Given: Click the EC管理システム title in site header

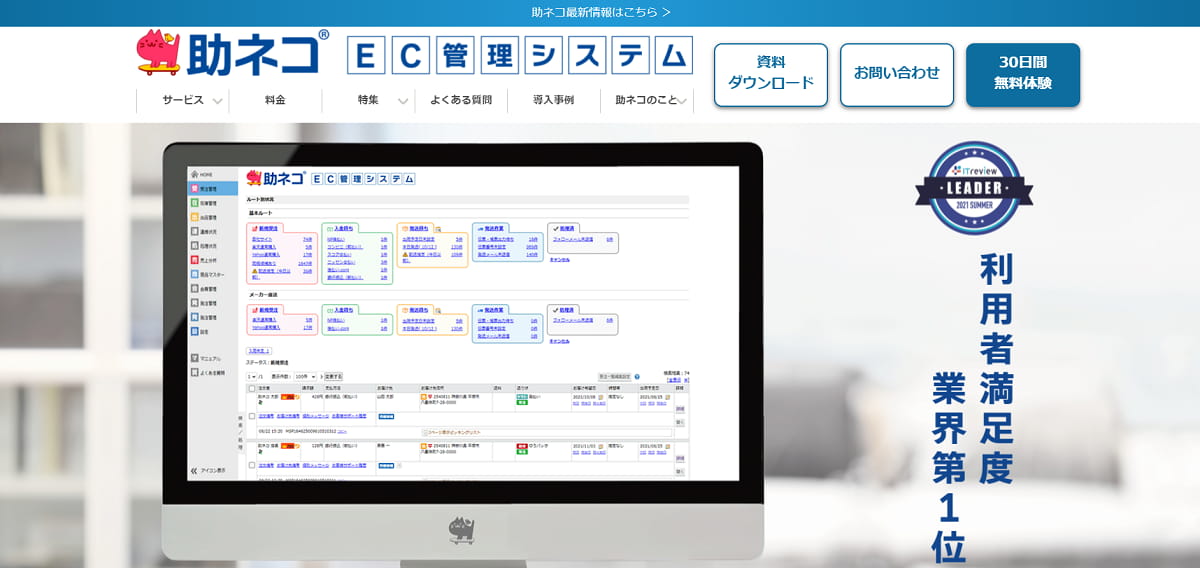Looking at the screenshot, I should coord(520,55).
